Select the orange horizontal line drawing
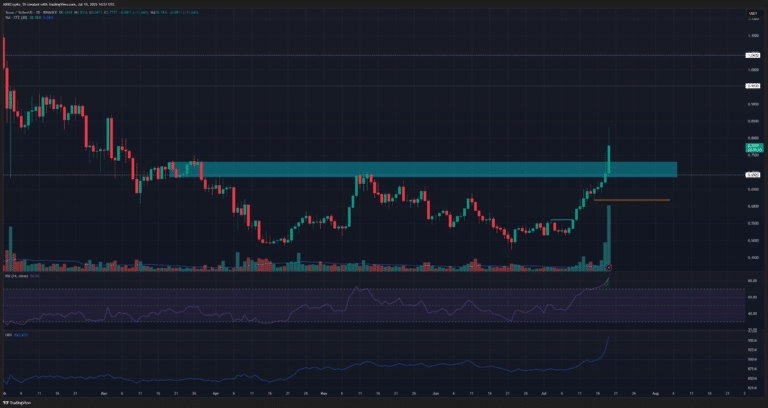 coord(631,200)
